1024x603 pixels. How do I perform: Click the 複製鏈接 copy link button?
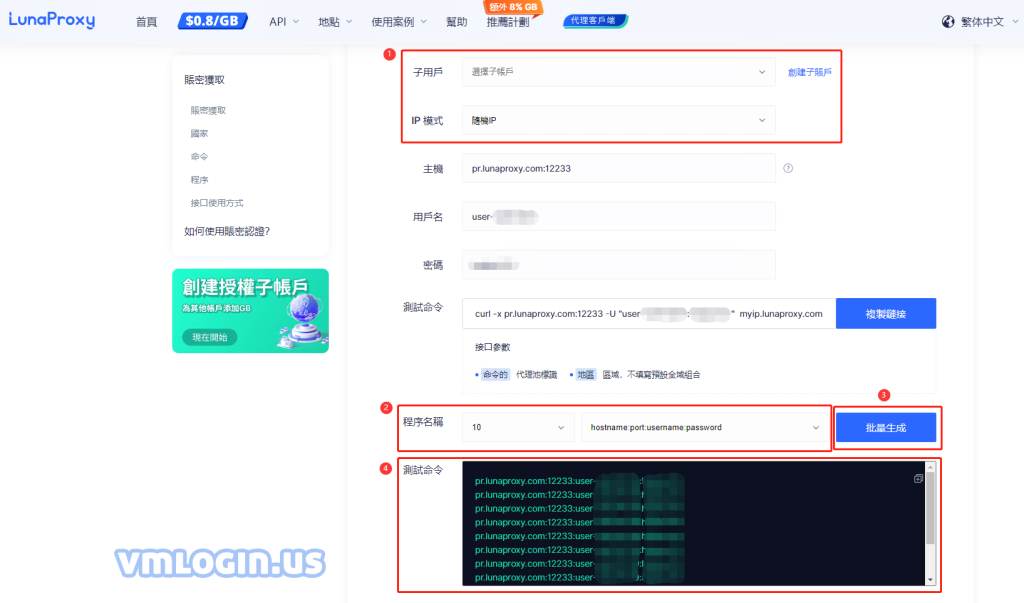pos(886,314)
